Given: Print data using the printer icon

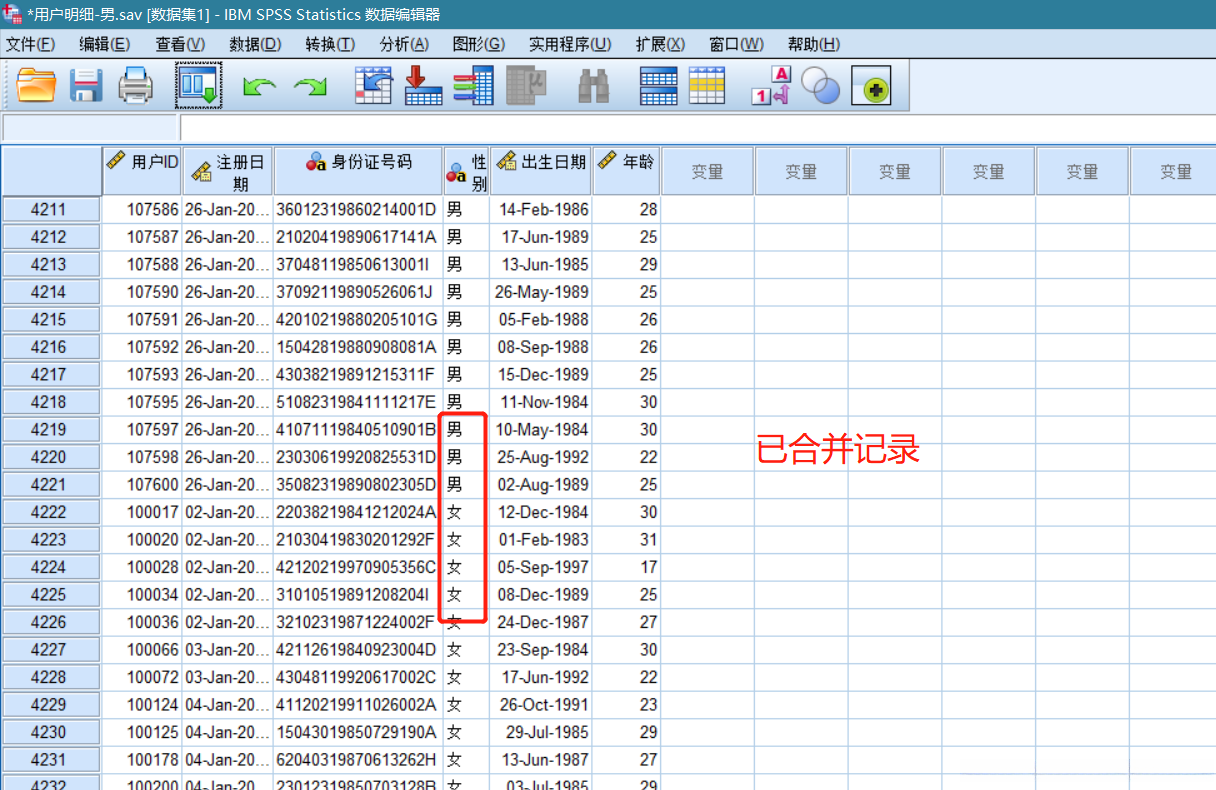Looking at the screenshot, I should (136, 86).
